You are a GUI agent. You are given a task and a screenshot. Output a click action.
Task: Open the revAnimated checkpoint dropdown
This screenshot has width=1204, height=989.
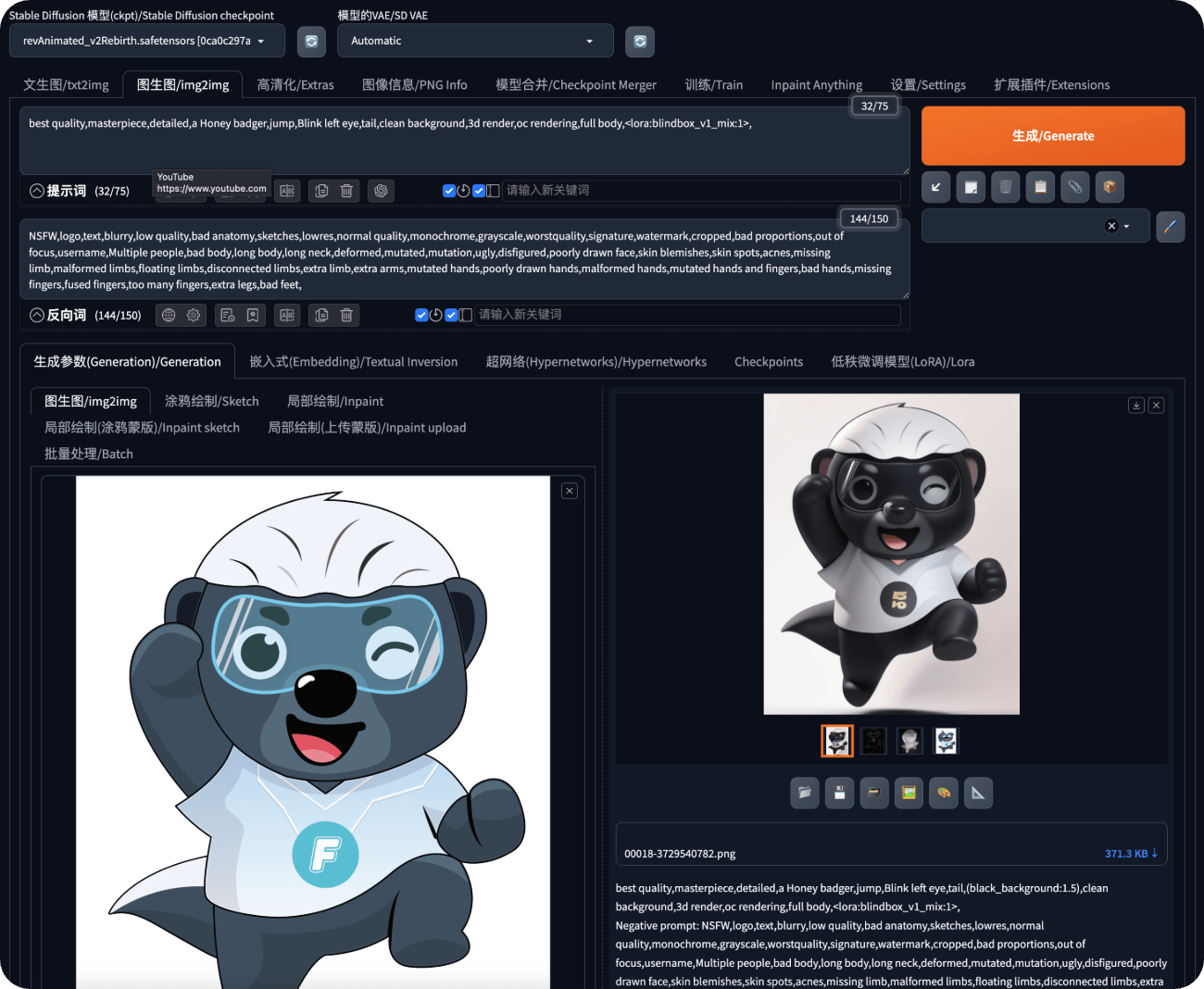(144, 42)
